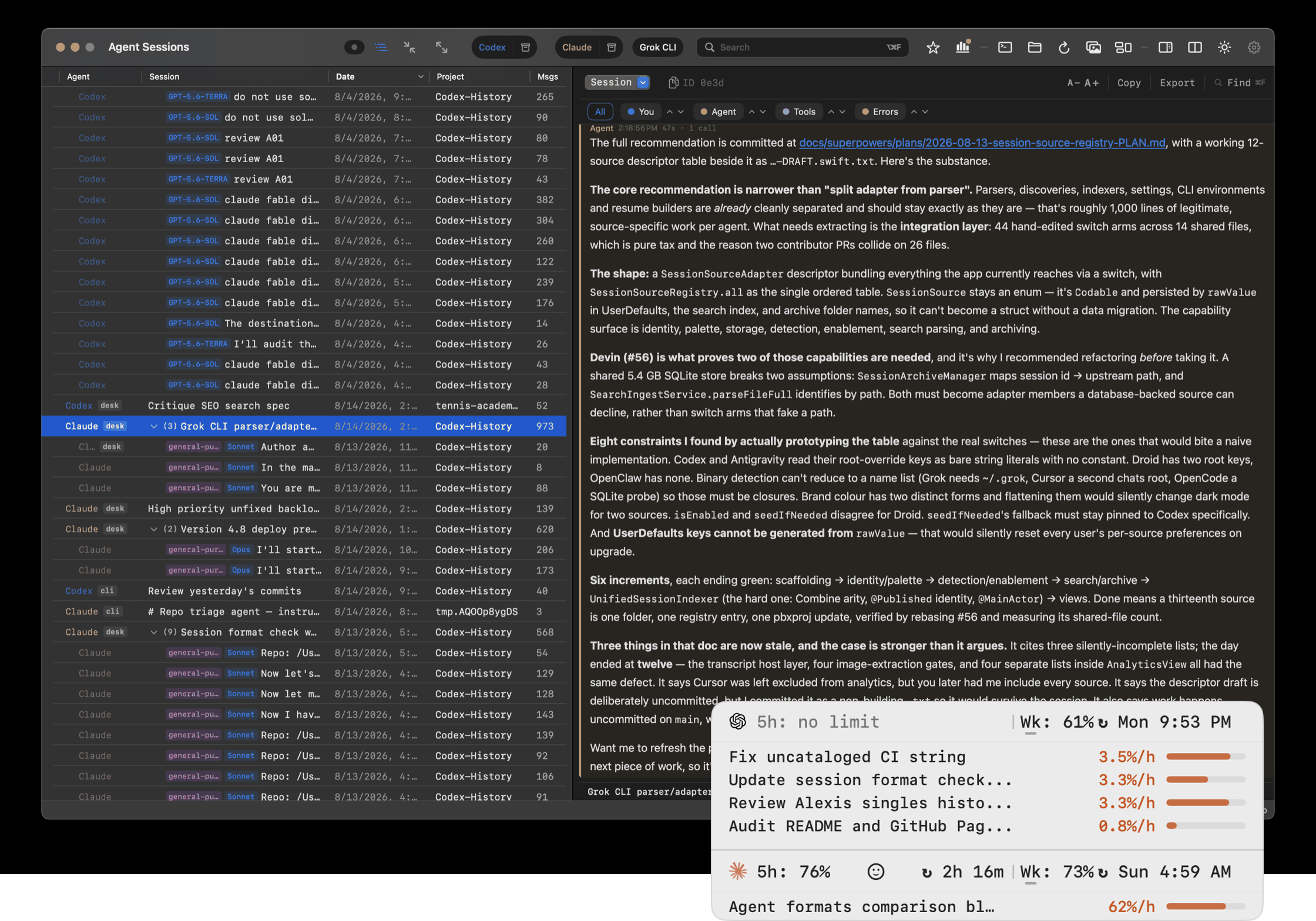
Task: Select the Tools filter tab
Action: [x=799, y=112]
